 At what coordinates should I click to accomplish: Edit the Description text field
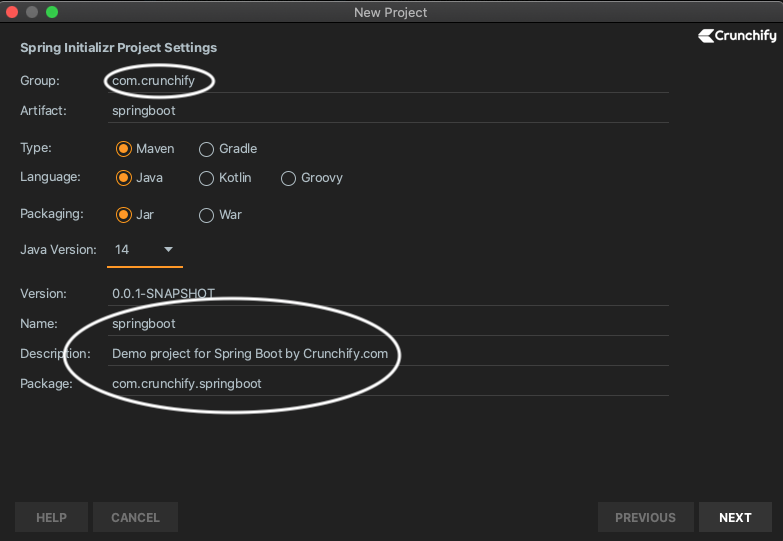[x=388, y=354]
